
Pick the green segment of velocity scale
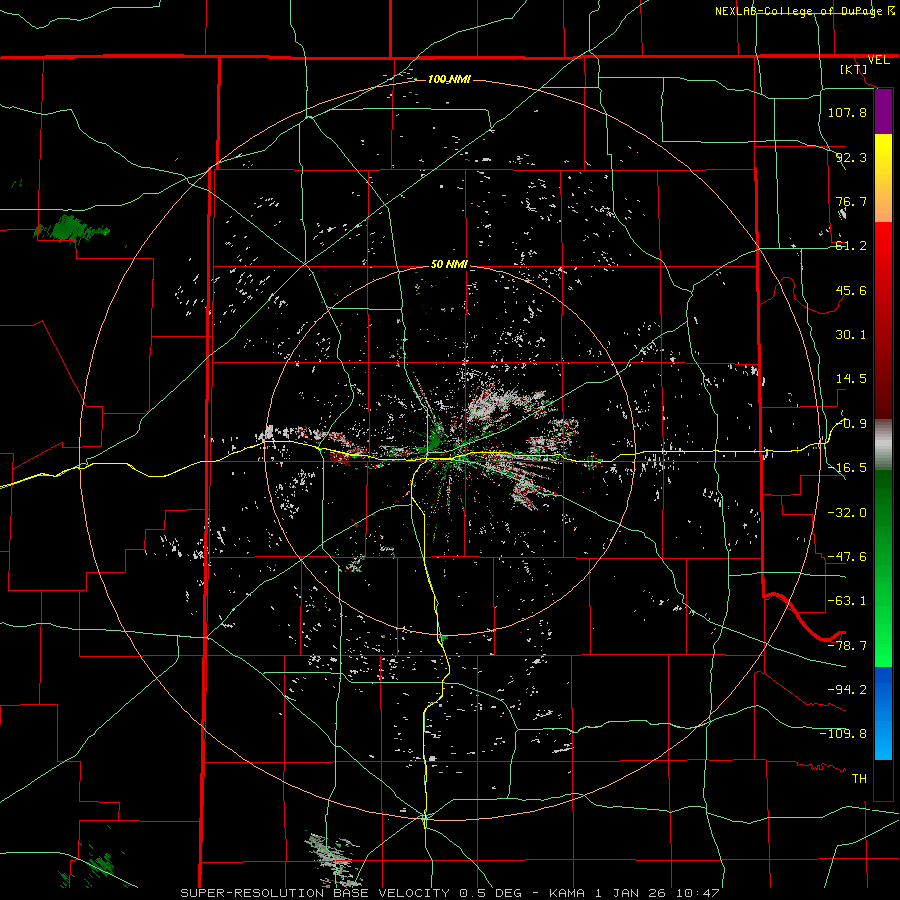(x=883, y=568)
